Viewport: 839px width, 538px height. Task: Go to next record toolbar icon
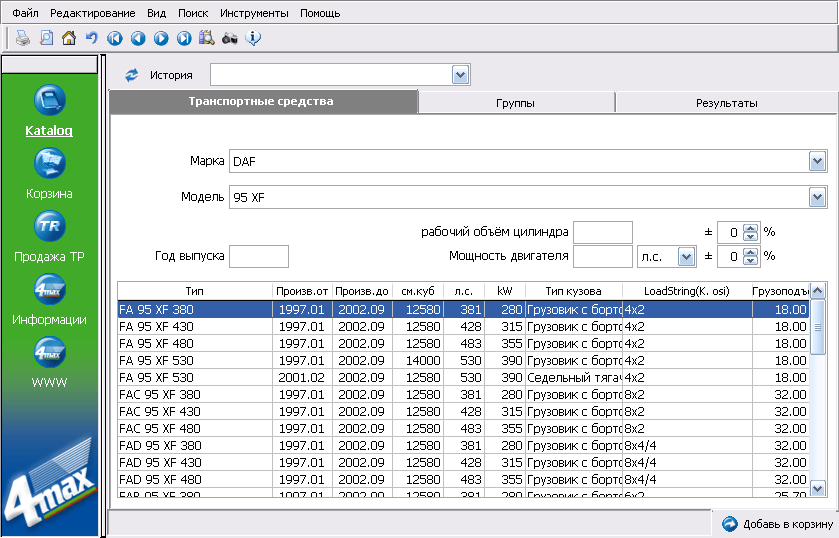click(161, 38)
